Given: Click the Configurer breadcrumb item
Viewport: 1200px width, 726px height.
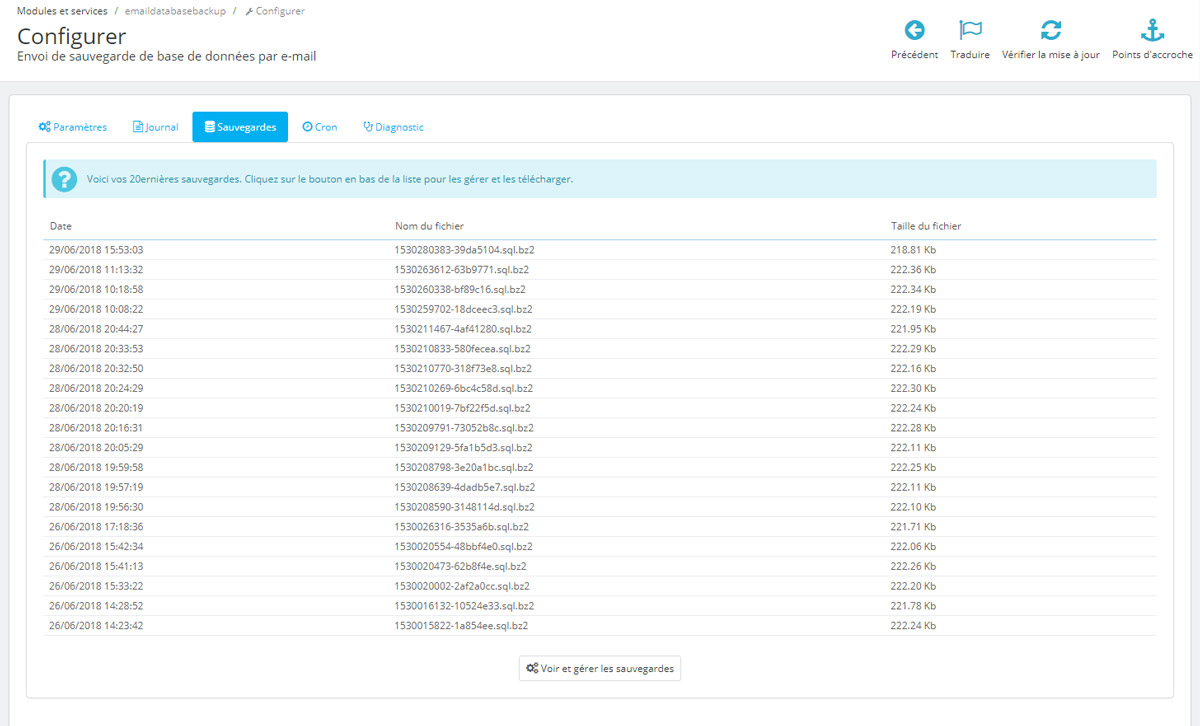Looking at the screenshot, I should pyautogui.click(x=275, y=11).
